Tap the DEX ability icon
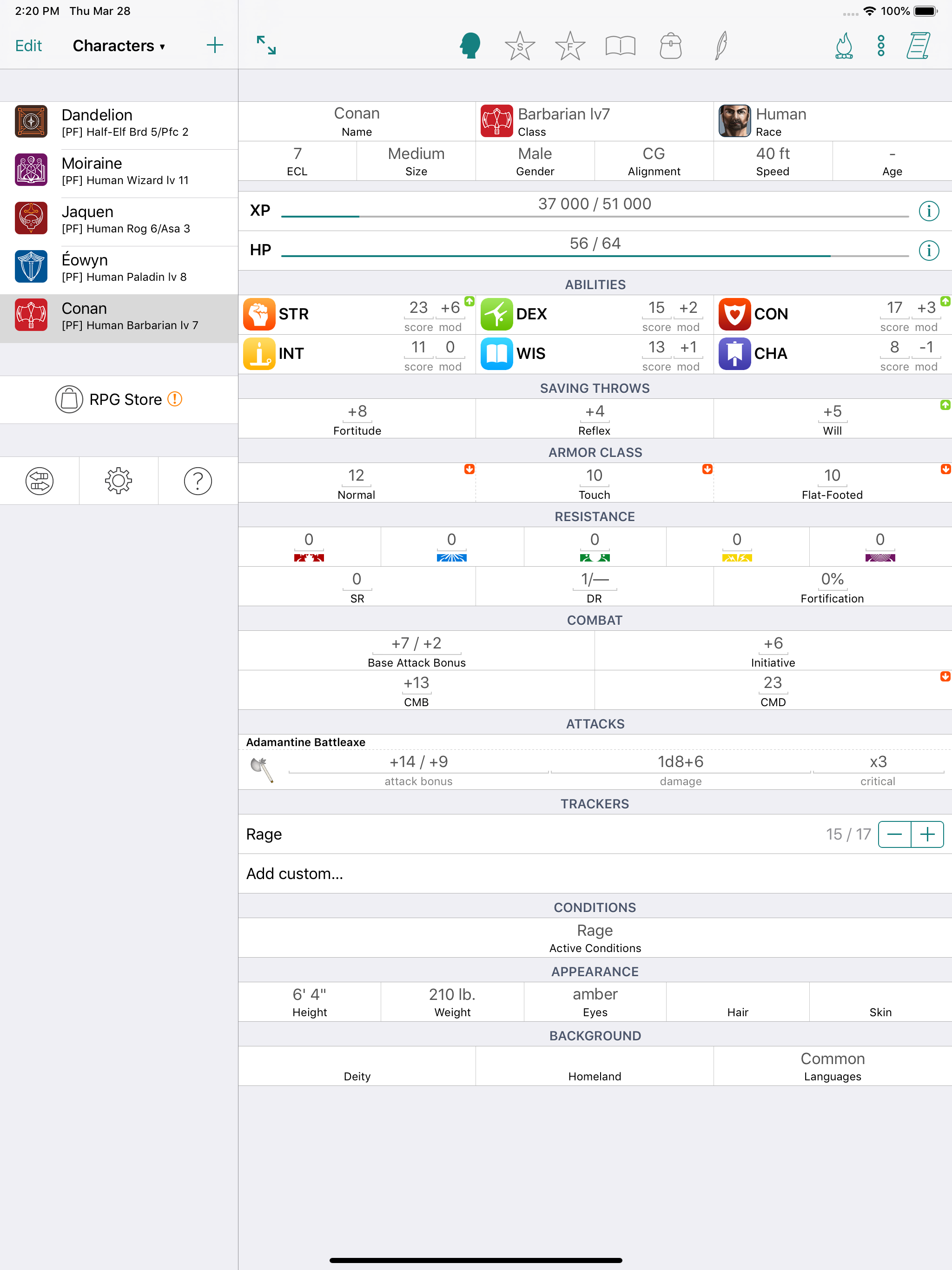Viewport: 952px width, 1270px height. [x=496, y=314]
